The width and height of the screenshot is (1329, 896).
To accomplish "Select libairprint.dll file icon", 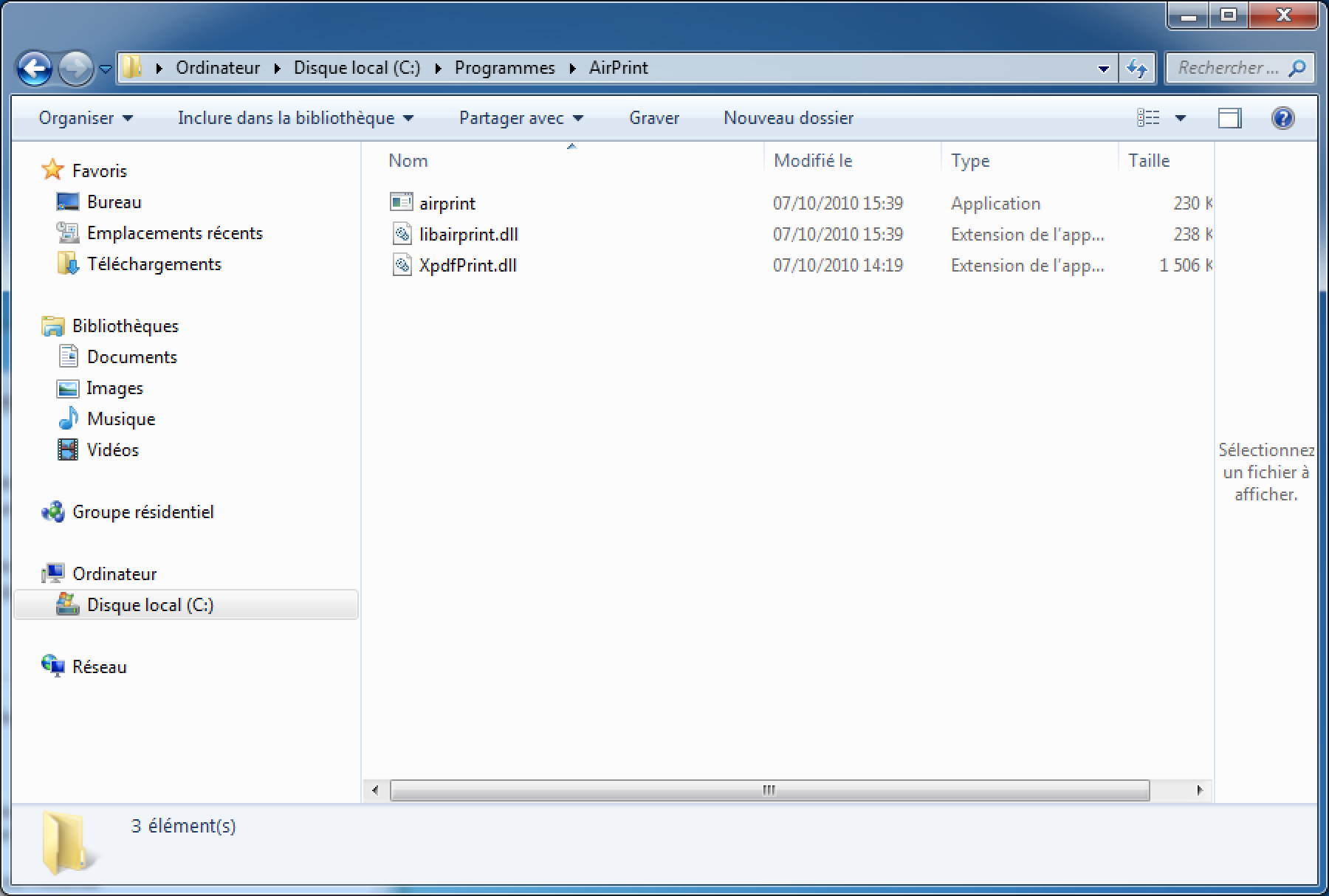I will click(x=402, y=234).
